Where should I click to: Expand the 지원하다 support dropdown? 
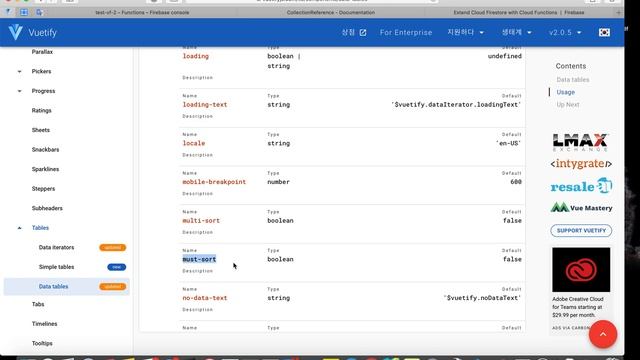(465, 32)
